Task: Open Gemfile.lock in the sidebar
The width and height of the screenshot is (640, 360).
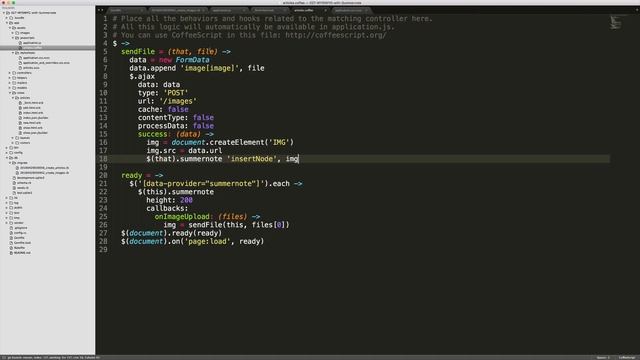Action: [22, 243]
